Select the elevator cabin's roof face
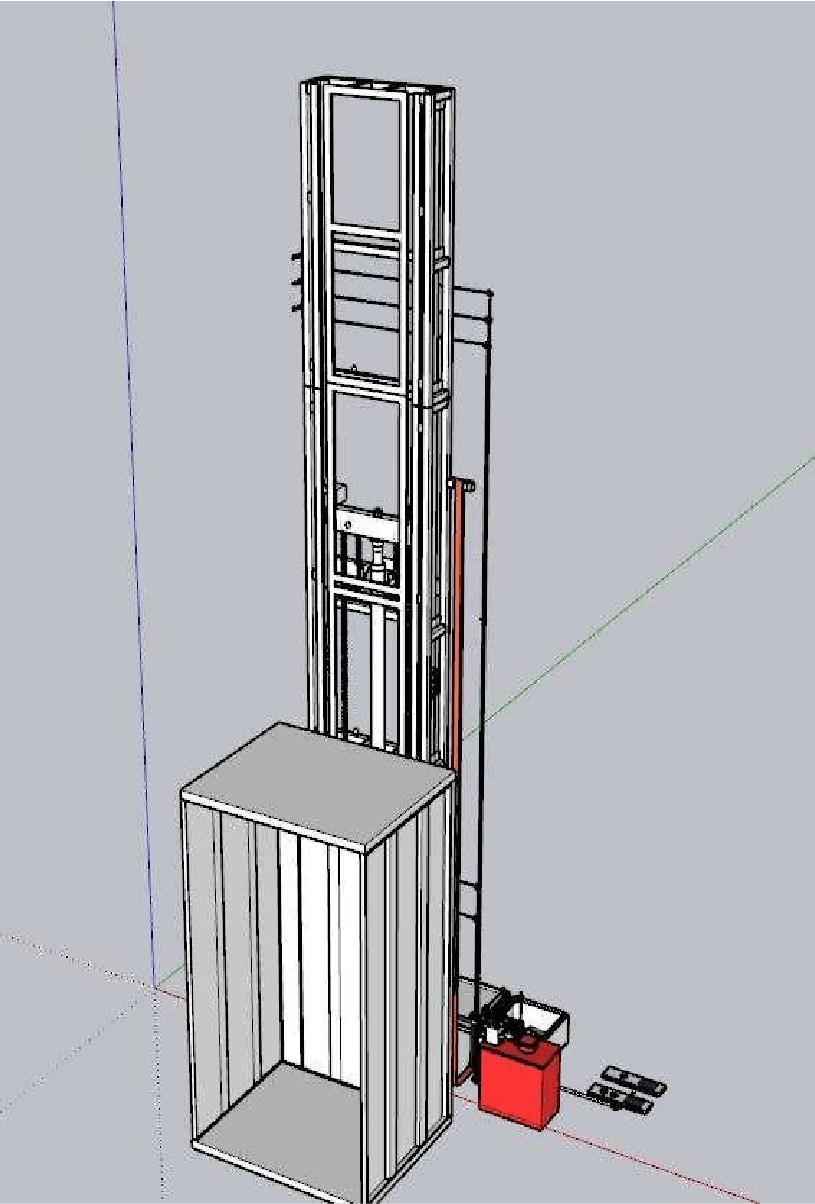This screenshot has width=815, height=1204. coord(315,782)
